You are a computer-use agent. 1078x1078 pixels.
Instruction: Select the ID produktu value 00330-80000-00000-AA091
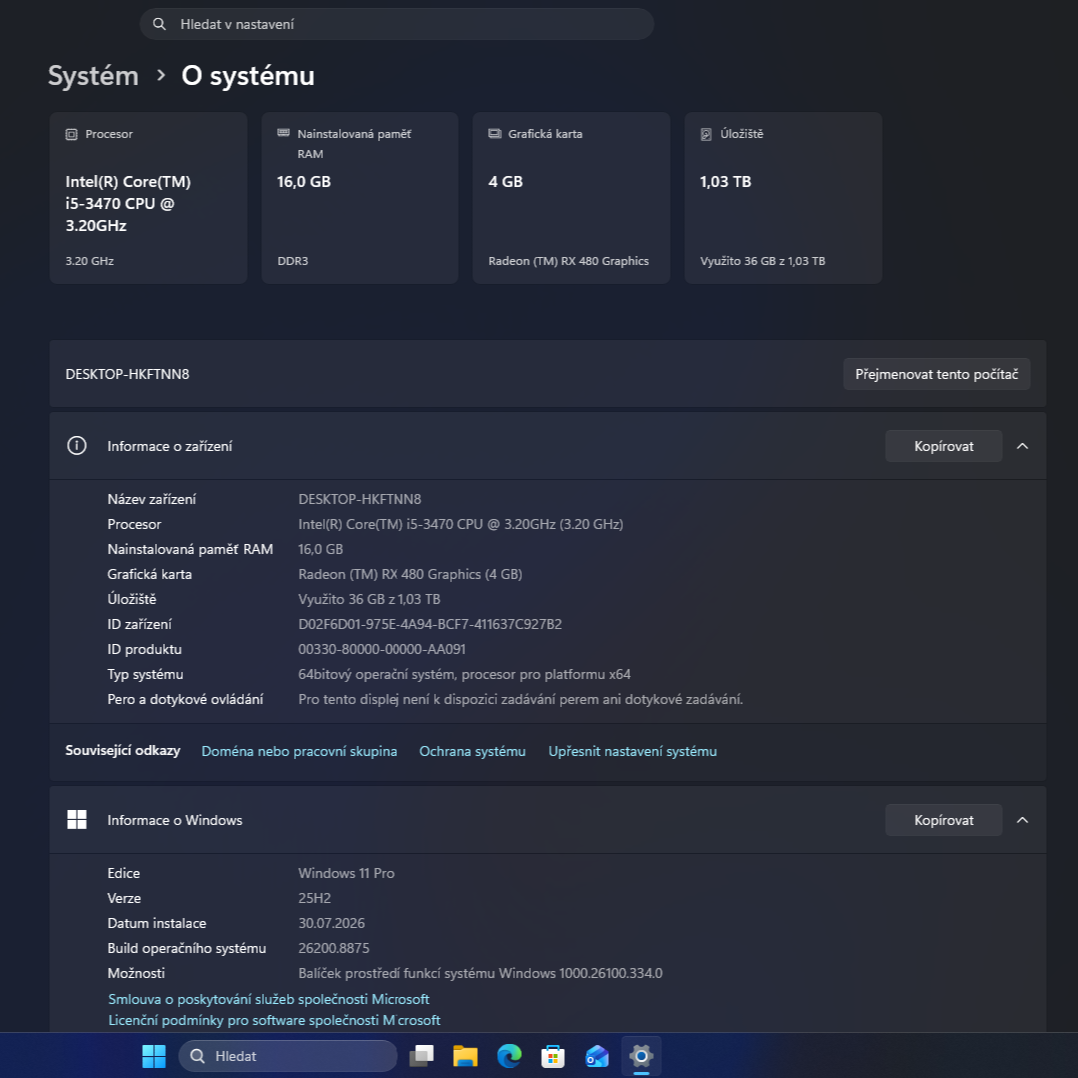point(382,649)
